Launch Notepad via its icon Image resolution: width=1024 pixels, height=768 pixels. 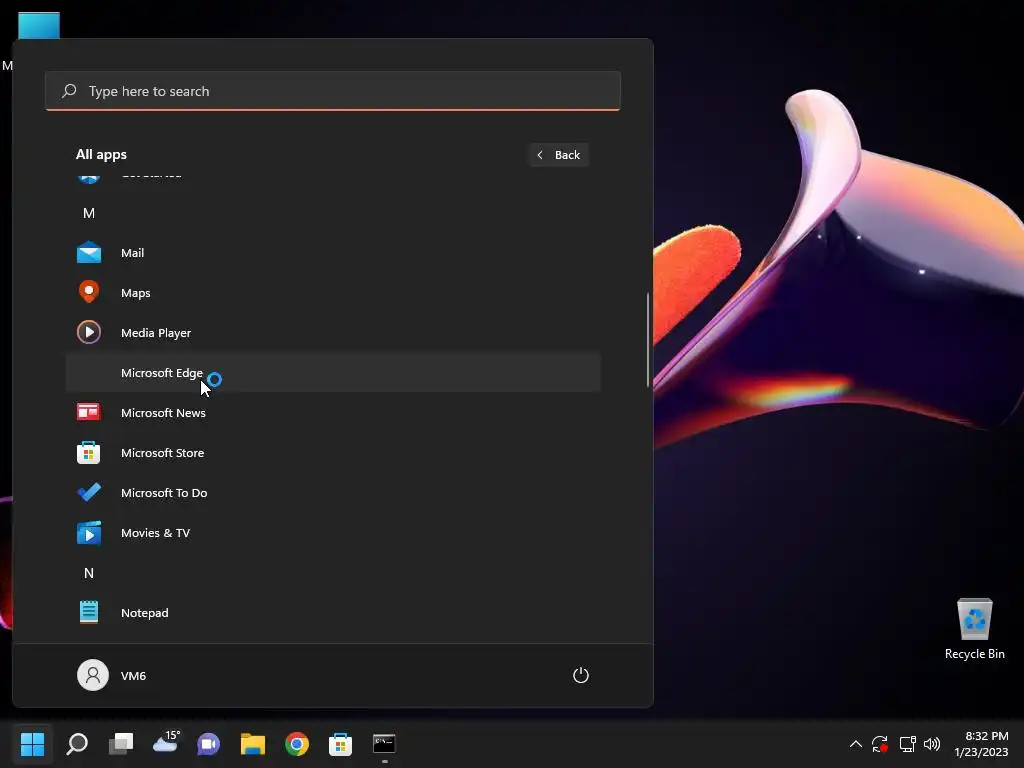[x=89, y=613]
